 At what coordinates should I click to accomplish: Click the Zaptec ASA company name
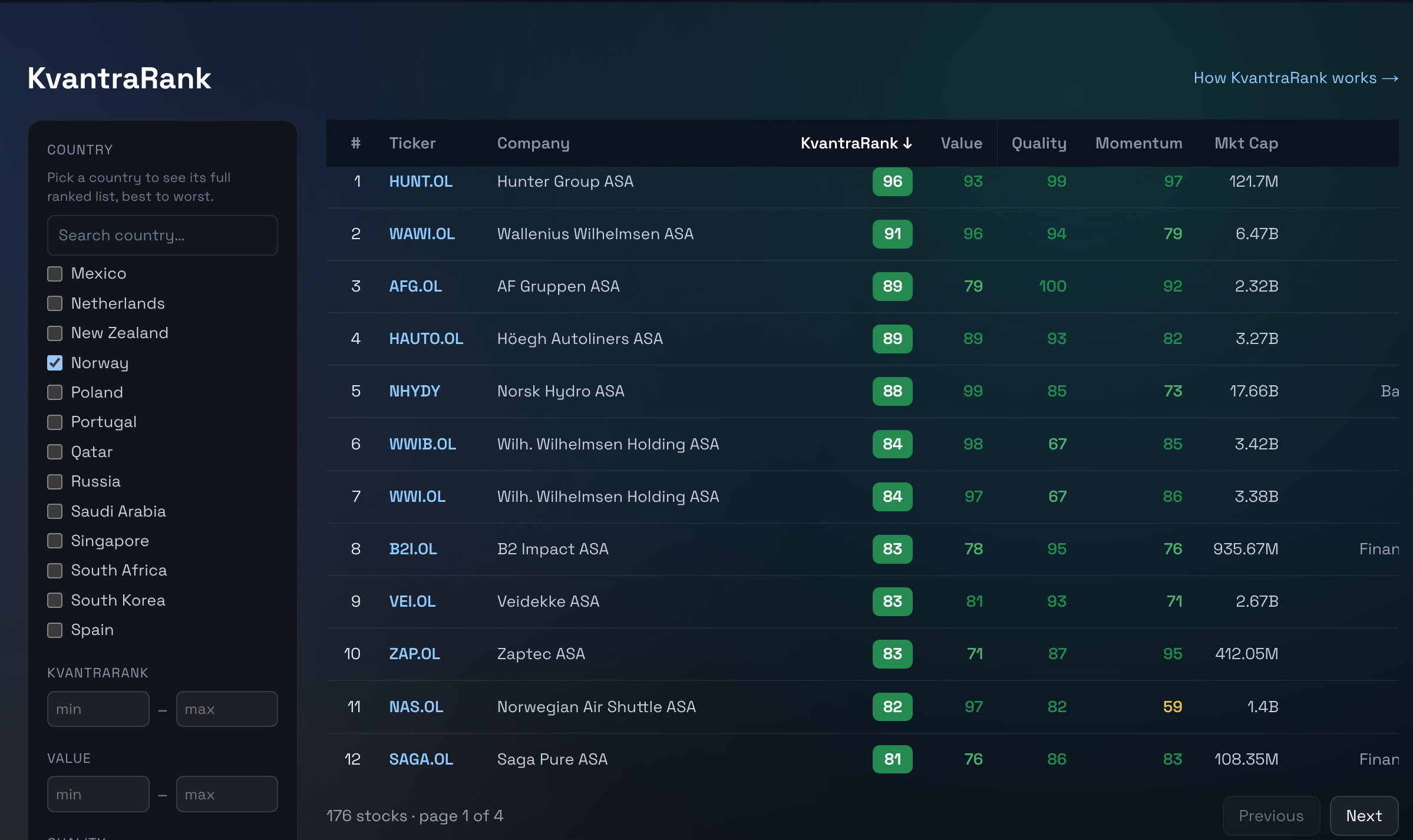[x=541, y=654]
